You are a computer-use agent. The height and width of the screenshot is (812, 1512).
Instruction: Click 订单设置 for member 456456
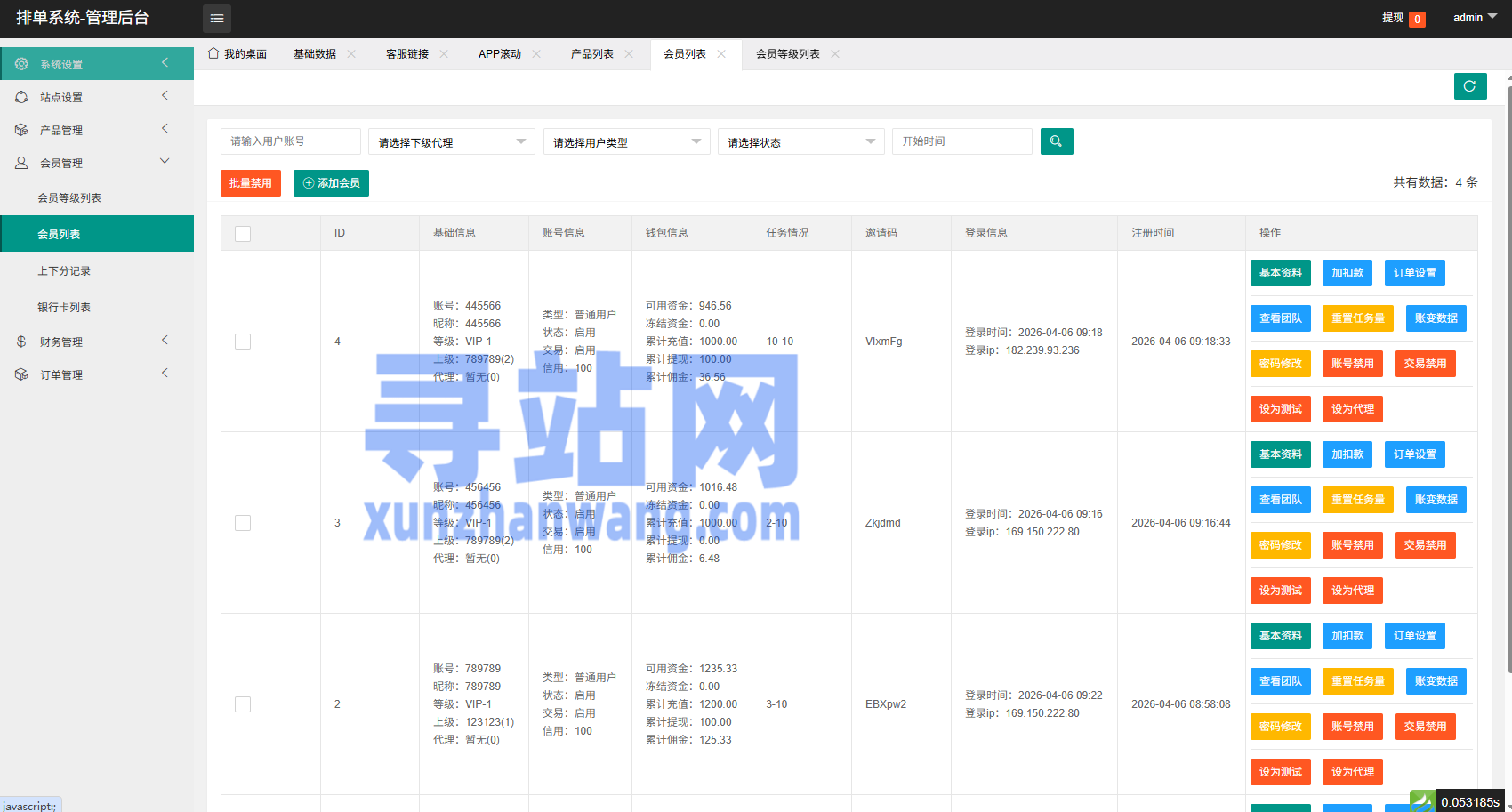[1415, 454]
